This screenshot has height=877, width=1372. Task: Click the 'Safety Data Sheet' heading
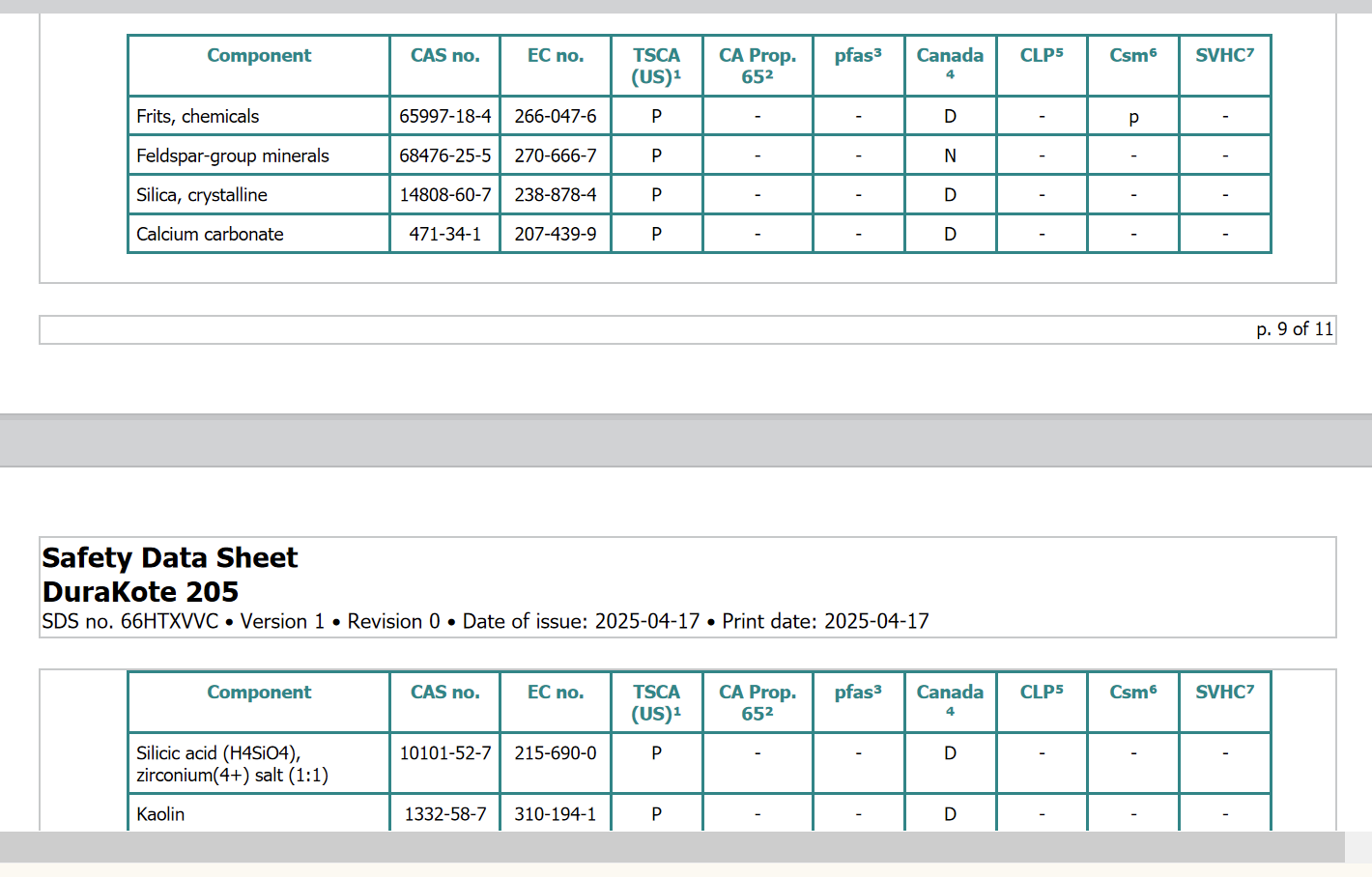pyautogui.click(x=170, y=558)
